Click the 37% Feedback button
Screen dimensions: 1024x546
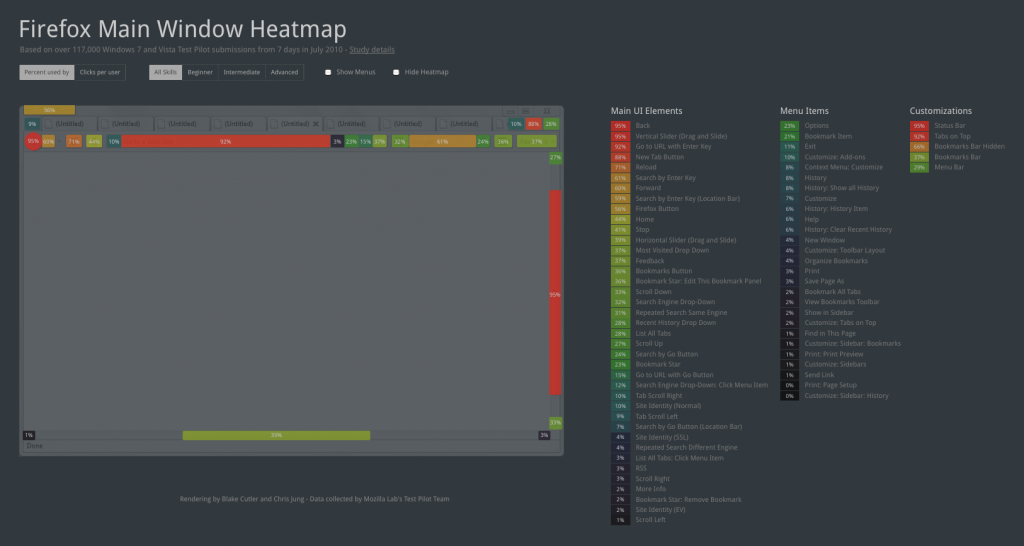point(537,141)
